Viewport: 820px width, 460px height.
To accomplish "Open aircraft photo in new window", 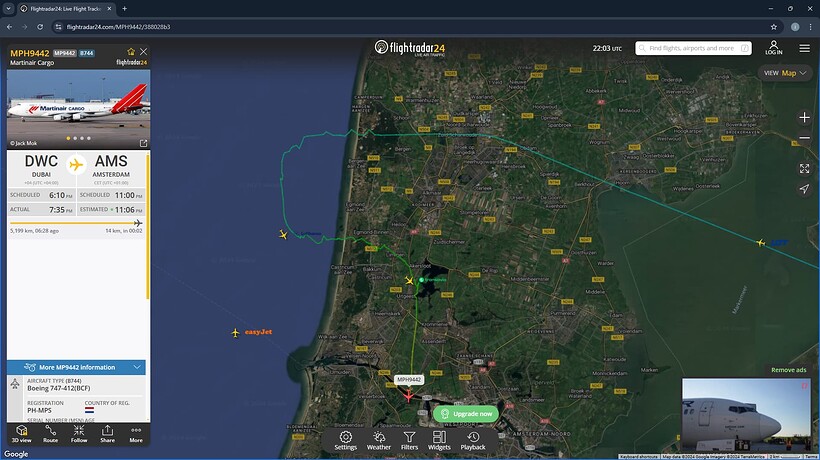I will (143, 143).
